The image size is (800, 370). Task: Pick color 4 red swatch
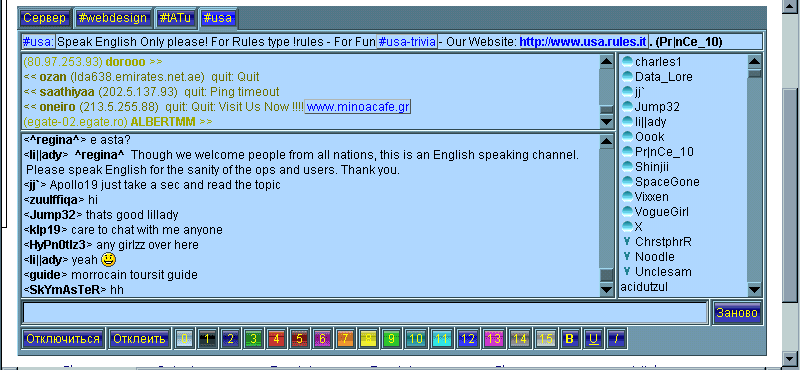[x=276, y=339]
